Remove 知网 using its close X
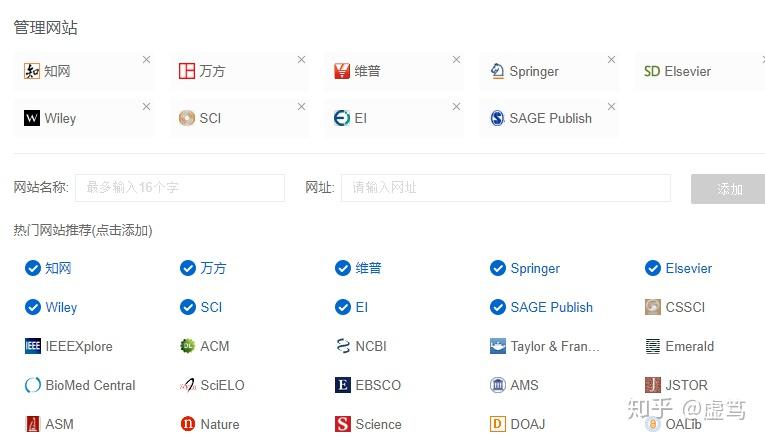Image resolution: width=765 pixels, height=441 pixels. [x=146, y=60]
